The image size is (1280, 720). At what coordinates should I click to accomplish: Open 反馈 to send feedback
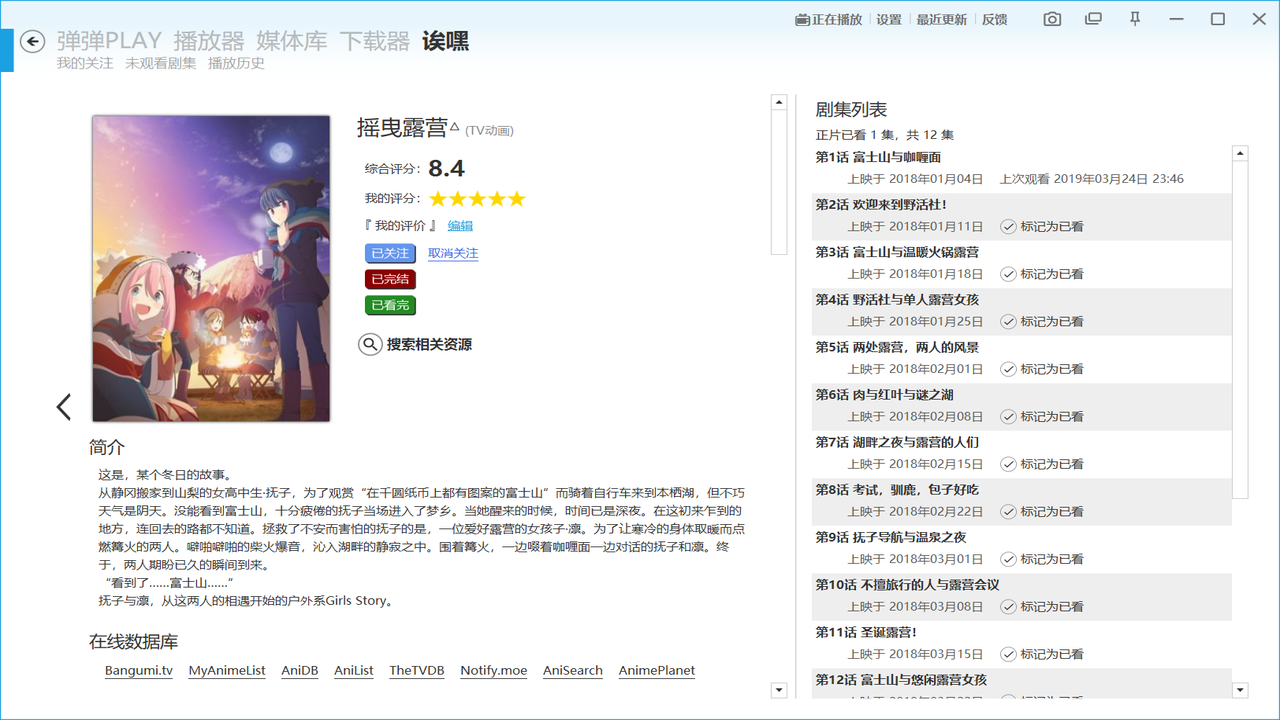(994, 18)
